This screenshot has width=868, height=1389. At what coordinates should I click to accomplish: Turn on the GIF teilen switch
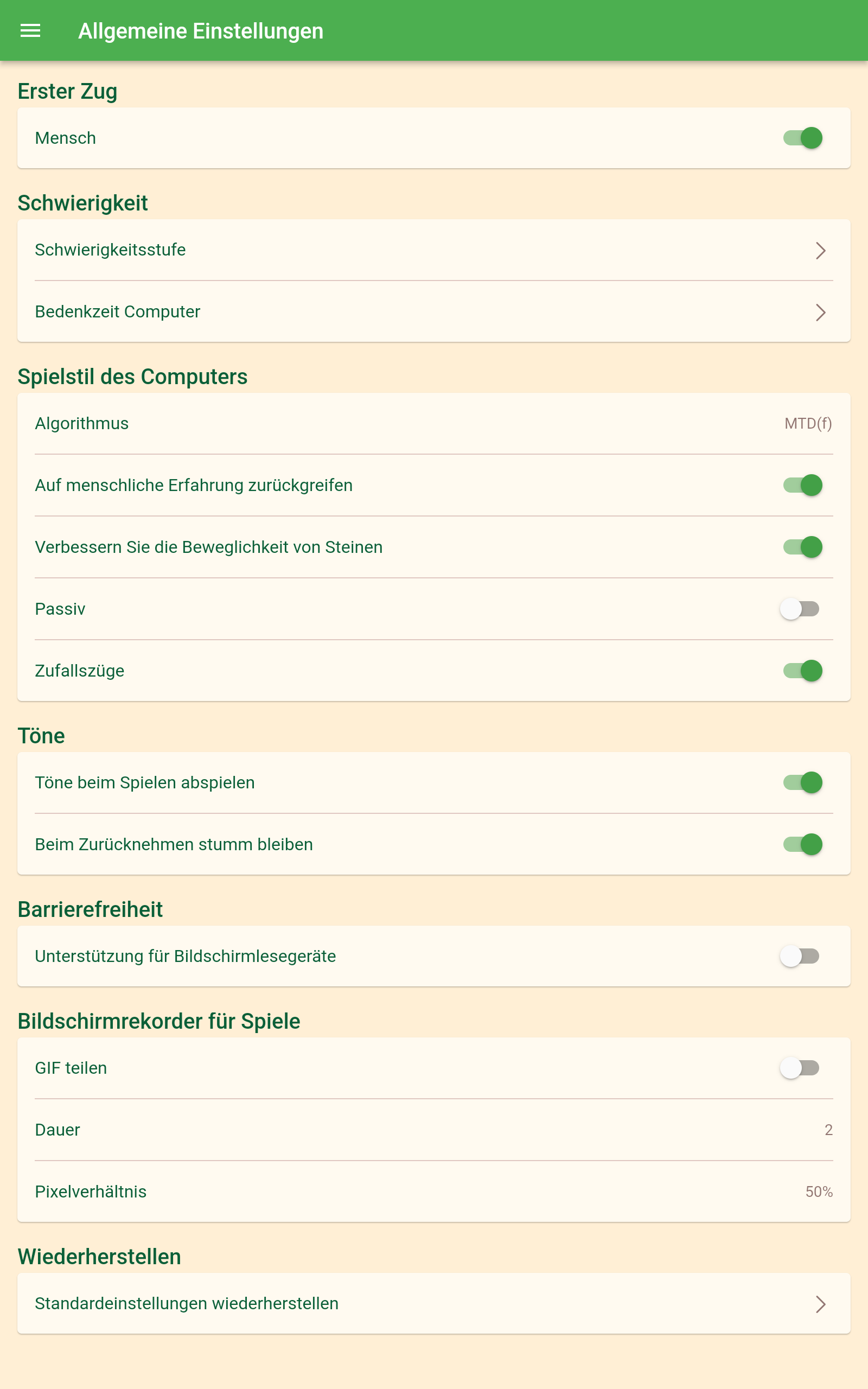click(x=799, y=1068)
